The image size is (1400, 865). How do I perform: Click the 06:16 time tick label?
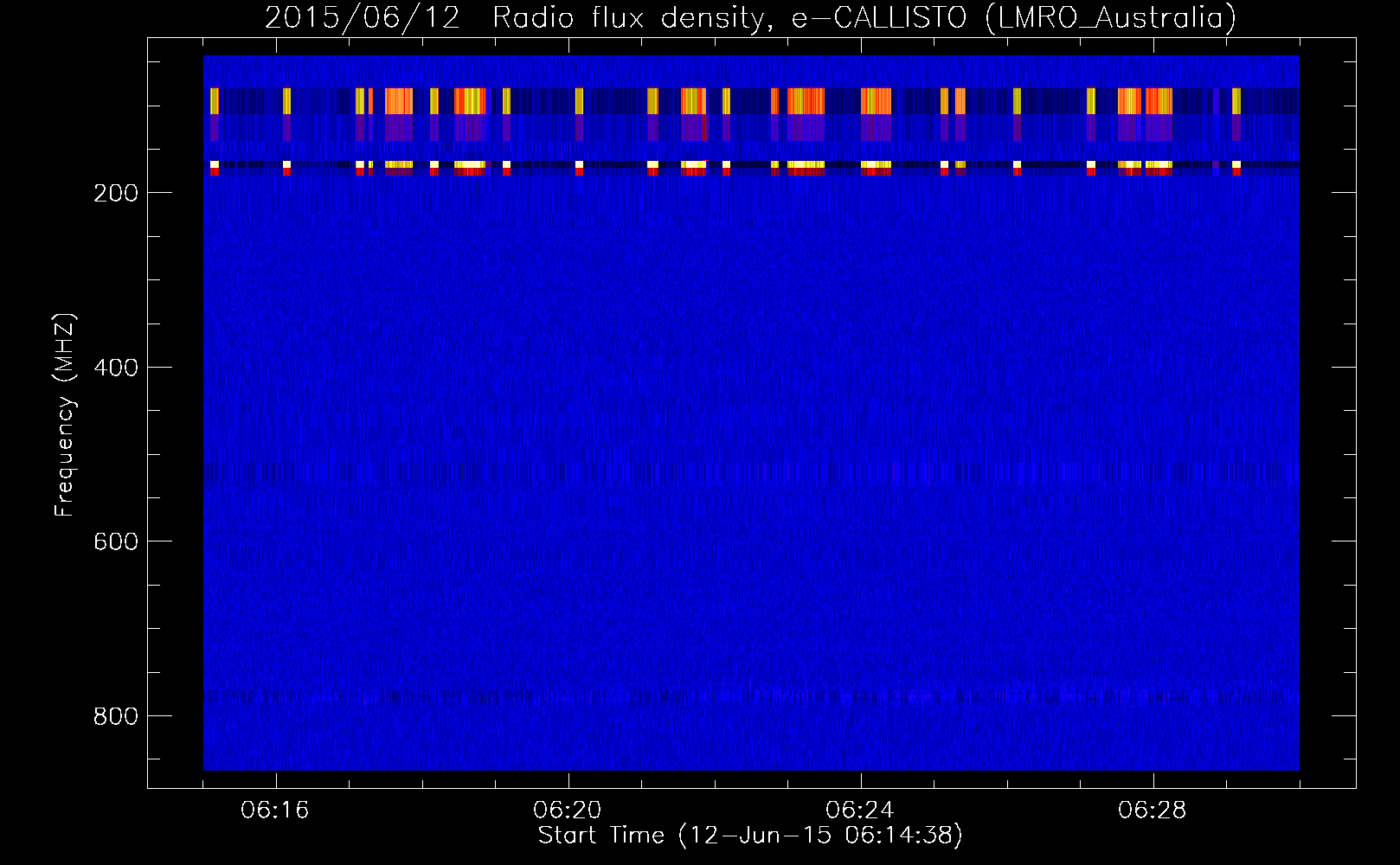coord(275,811)
